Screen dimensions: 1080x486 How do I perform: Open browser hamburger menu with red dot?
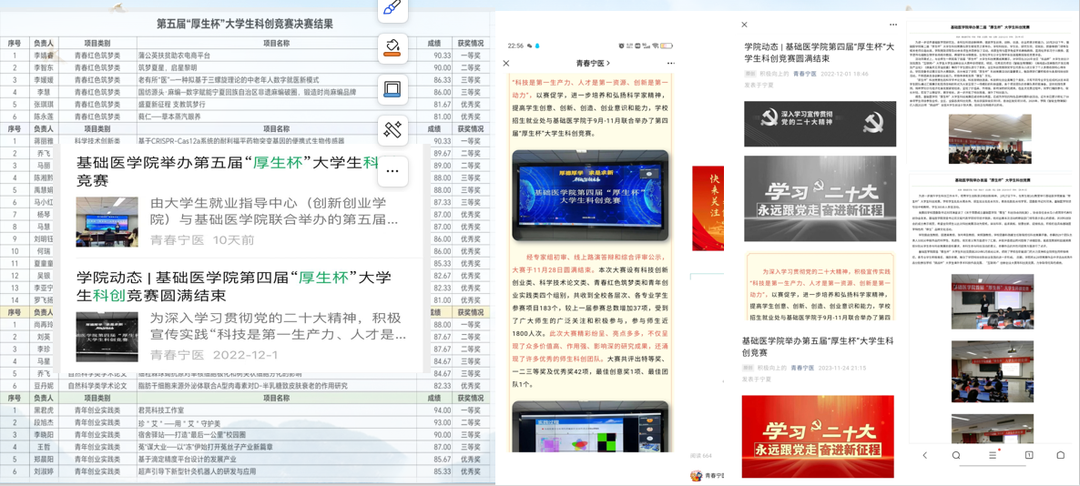tap(993, 455)
